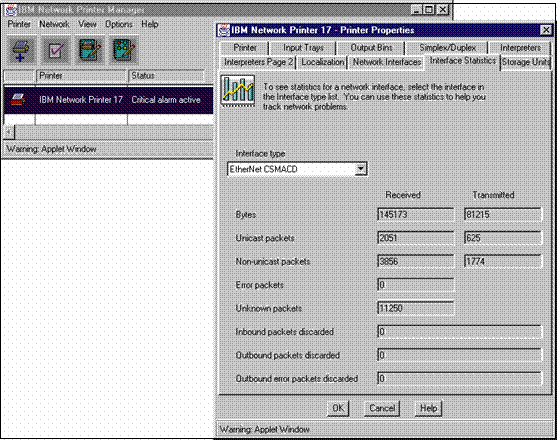Viewport: 557px width, 440px height.
Task: Click Non-unicast packets Received field 3856
Action: click(415, 261)
